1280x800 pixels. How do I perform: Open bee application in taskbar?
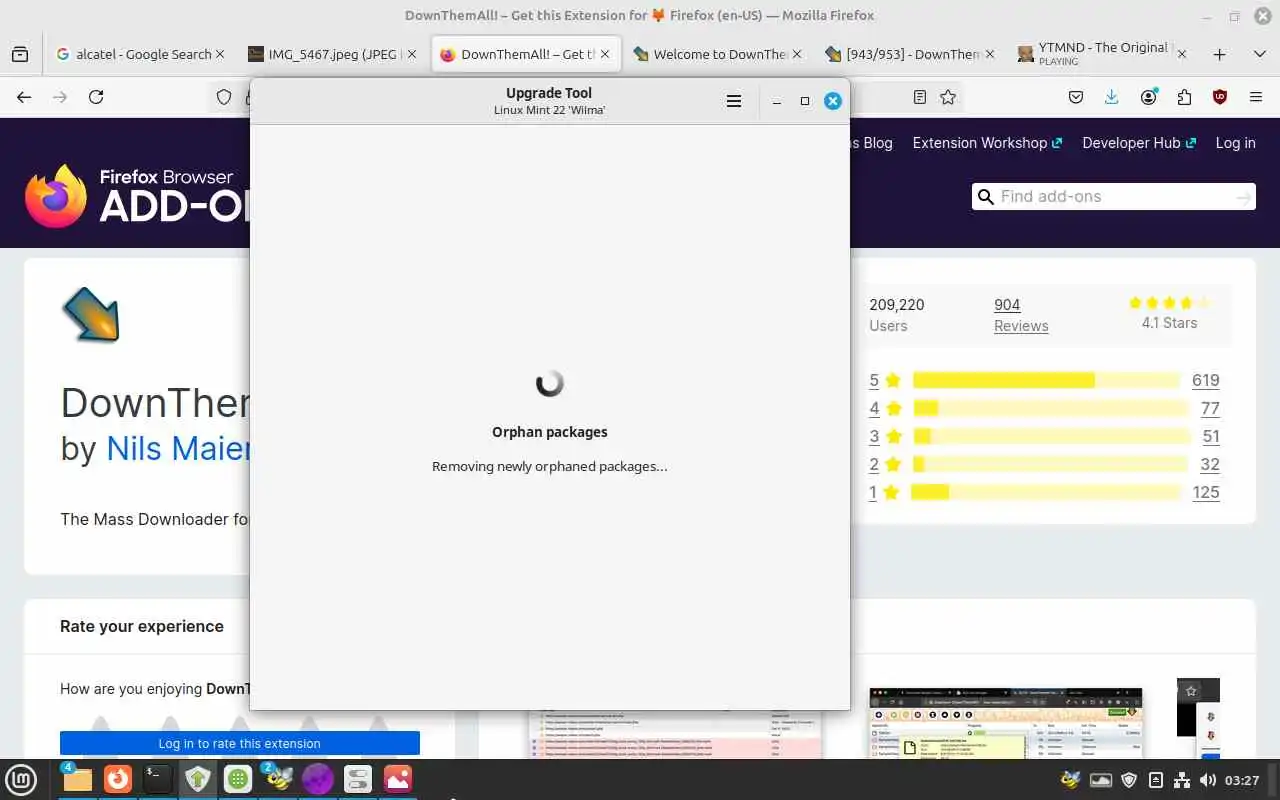[x=277, y=779]
